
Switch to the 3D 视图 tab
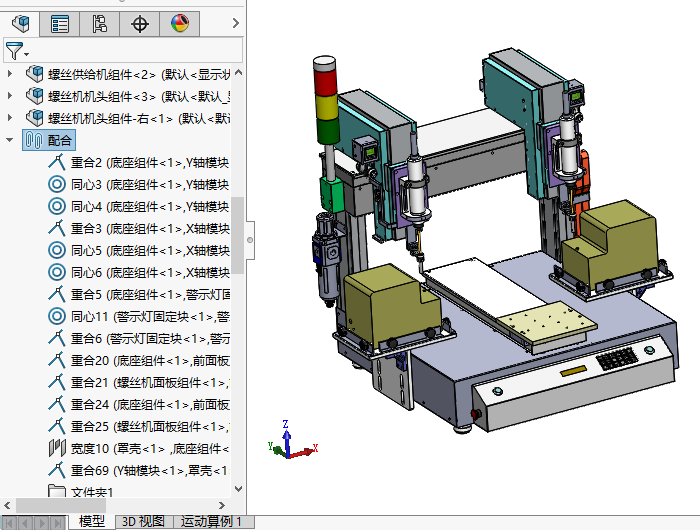(143, 522)
